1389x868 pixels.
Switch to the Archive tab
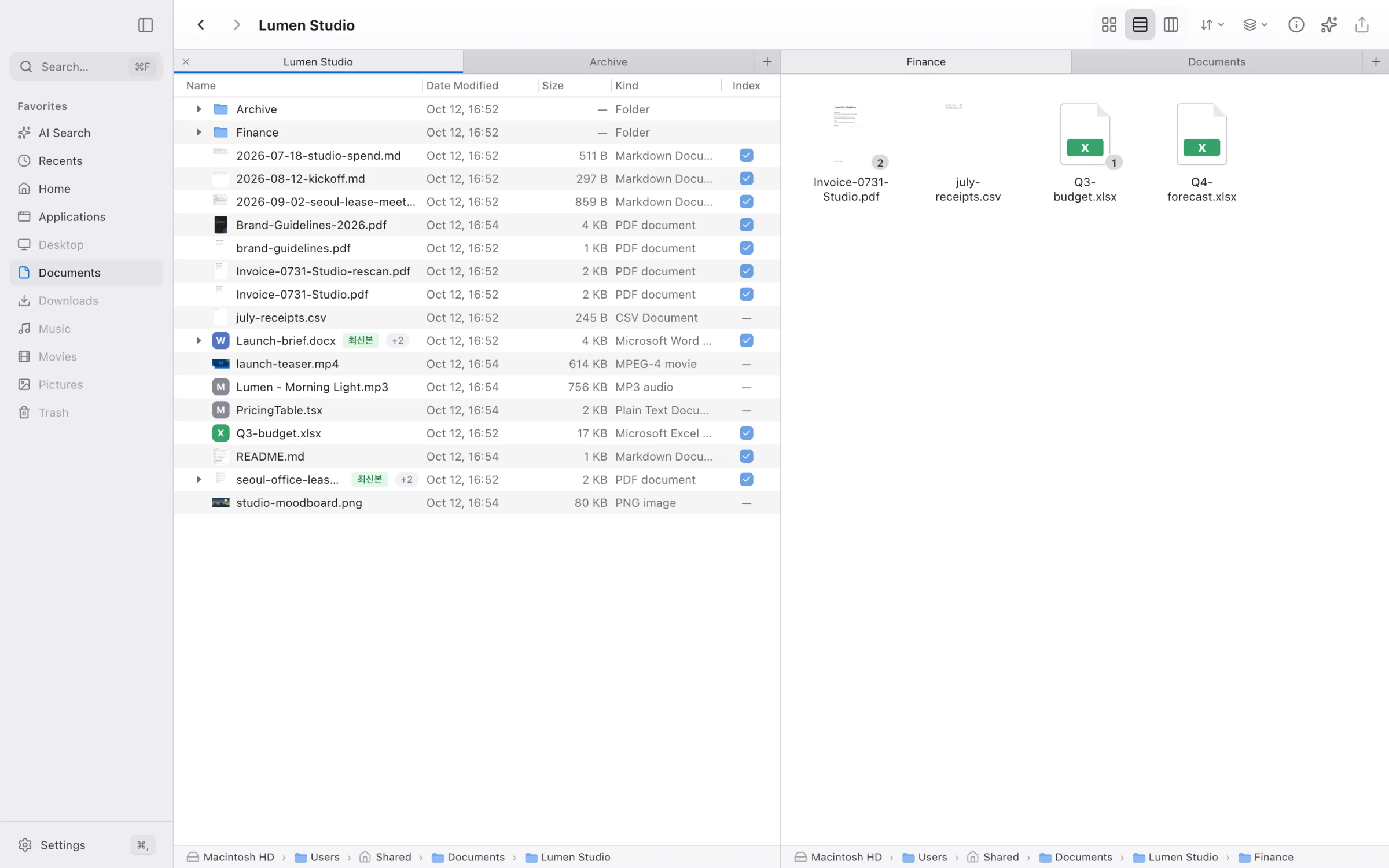click(608, 62)
